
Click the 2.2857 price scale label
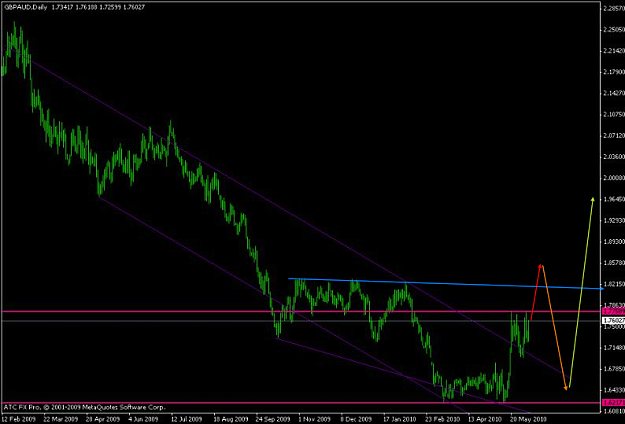point(614,8)
